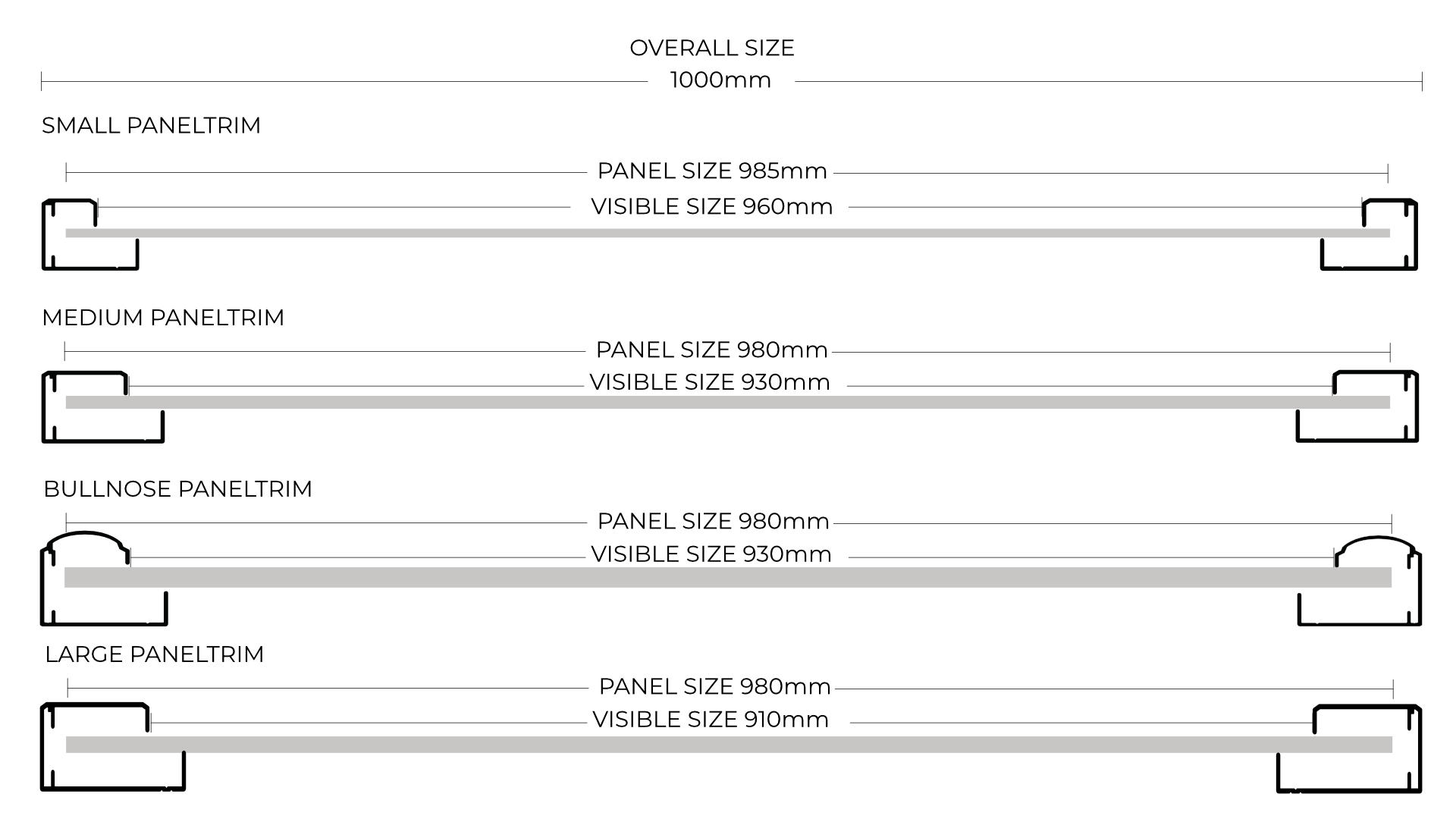Click the BULLNOSE PANELTRIM label

177,489
